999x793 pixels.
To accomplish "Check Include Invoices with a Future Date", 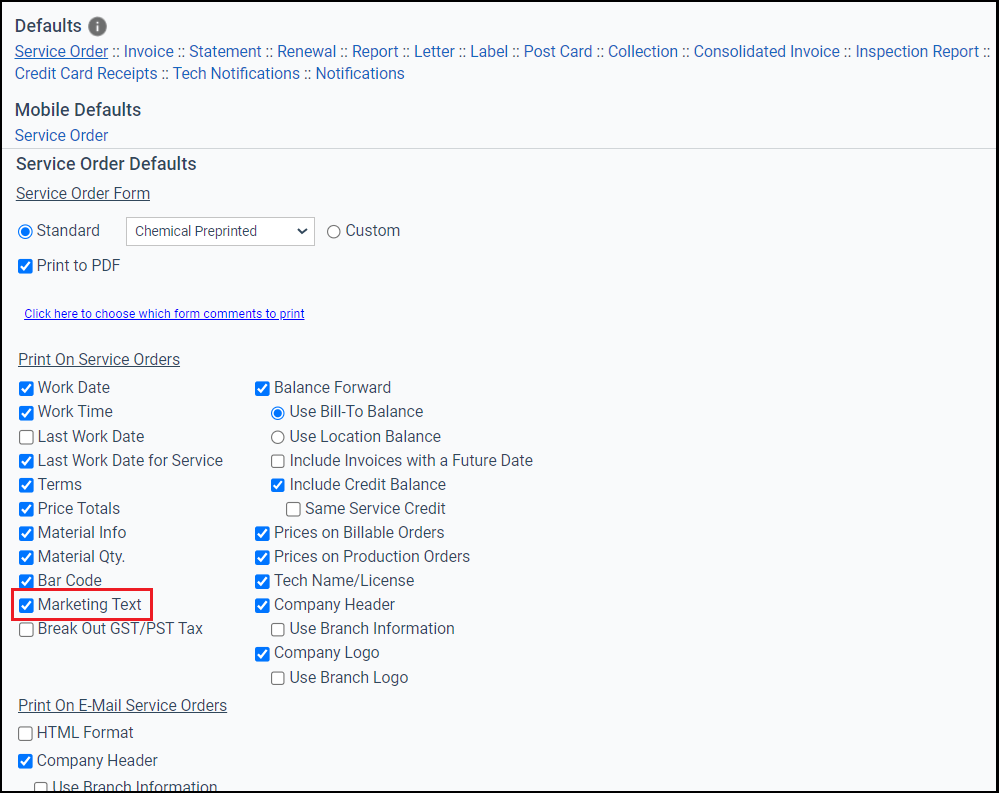I will coord(278,461).
